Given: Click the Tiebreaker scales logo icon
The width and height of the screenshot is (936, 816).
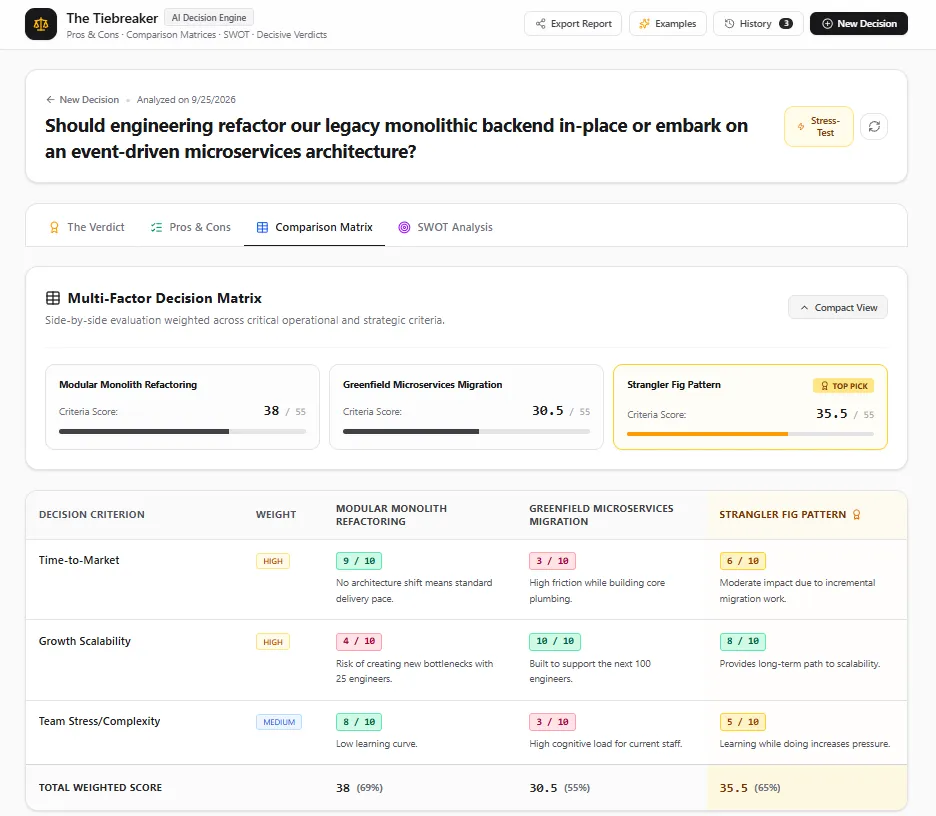Looking at the screenshot, I should [41, 24].
